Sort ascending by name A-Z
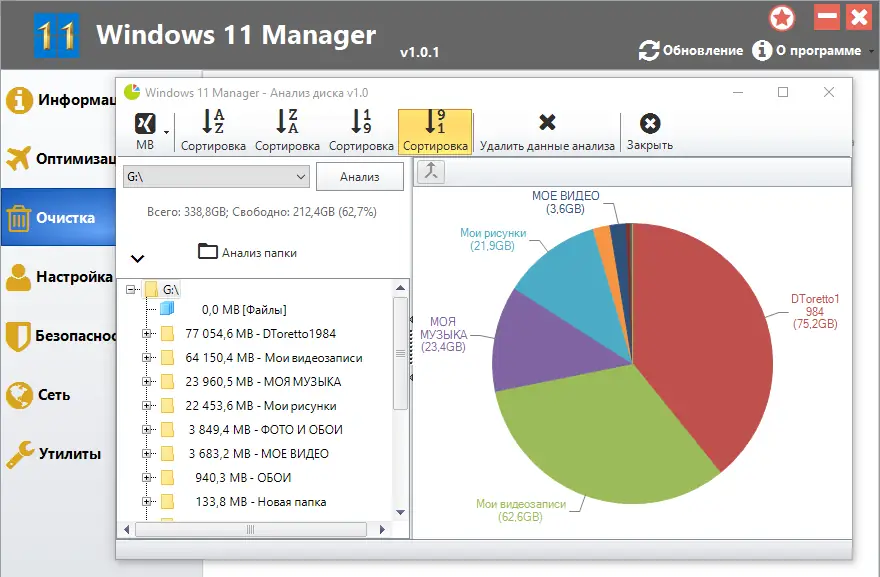880x577 pixels. tap(213, 131)
